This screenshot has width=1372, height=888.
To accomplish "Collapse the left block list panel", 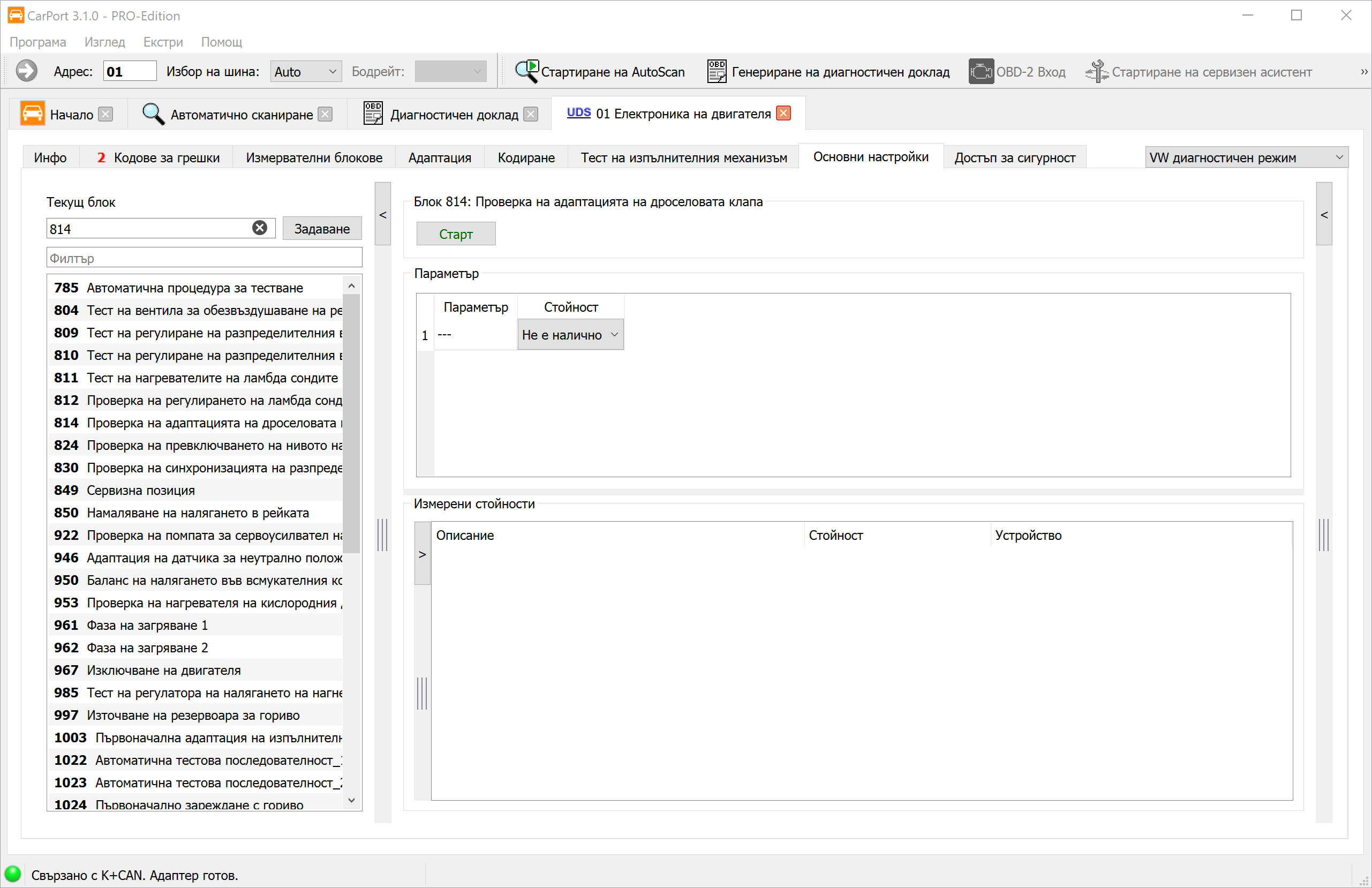I will pos(383,215).
